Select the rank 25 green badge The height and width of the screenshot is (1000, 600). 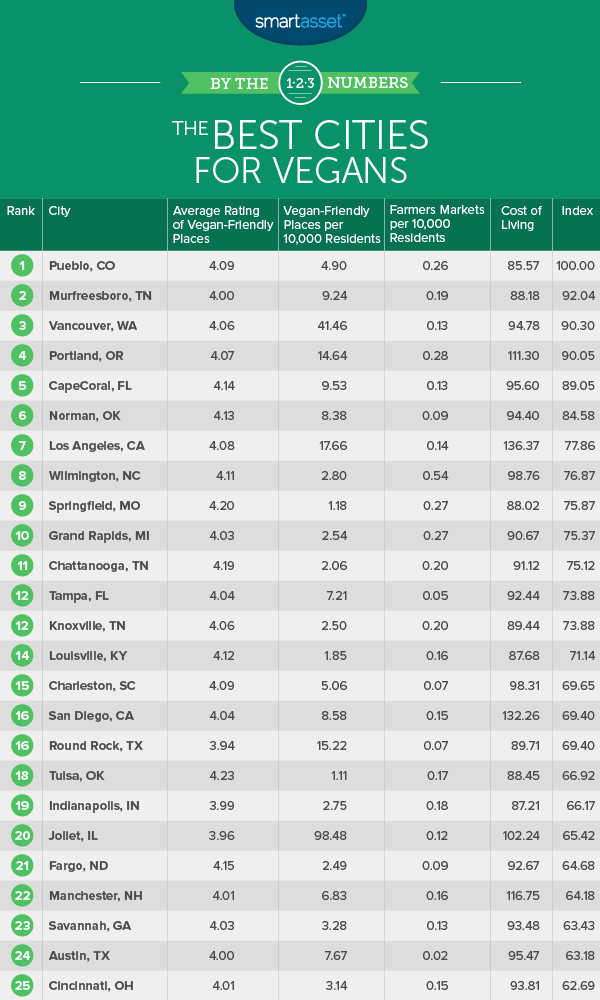[20, 985]
